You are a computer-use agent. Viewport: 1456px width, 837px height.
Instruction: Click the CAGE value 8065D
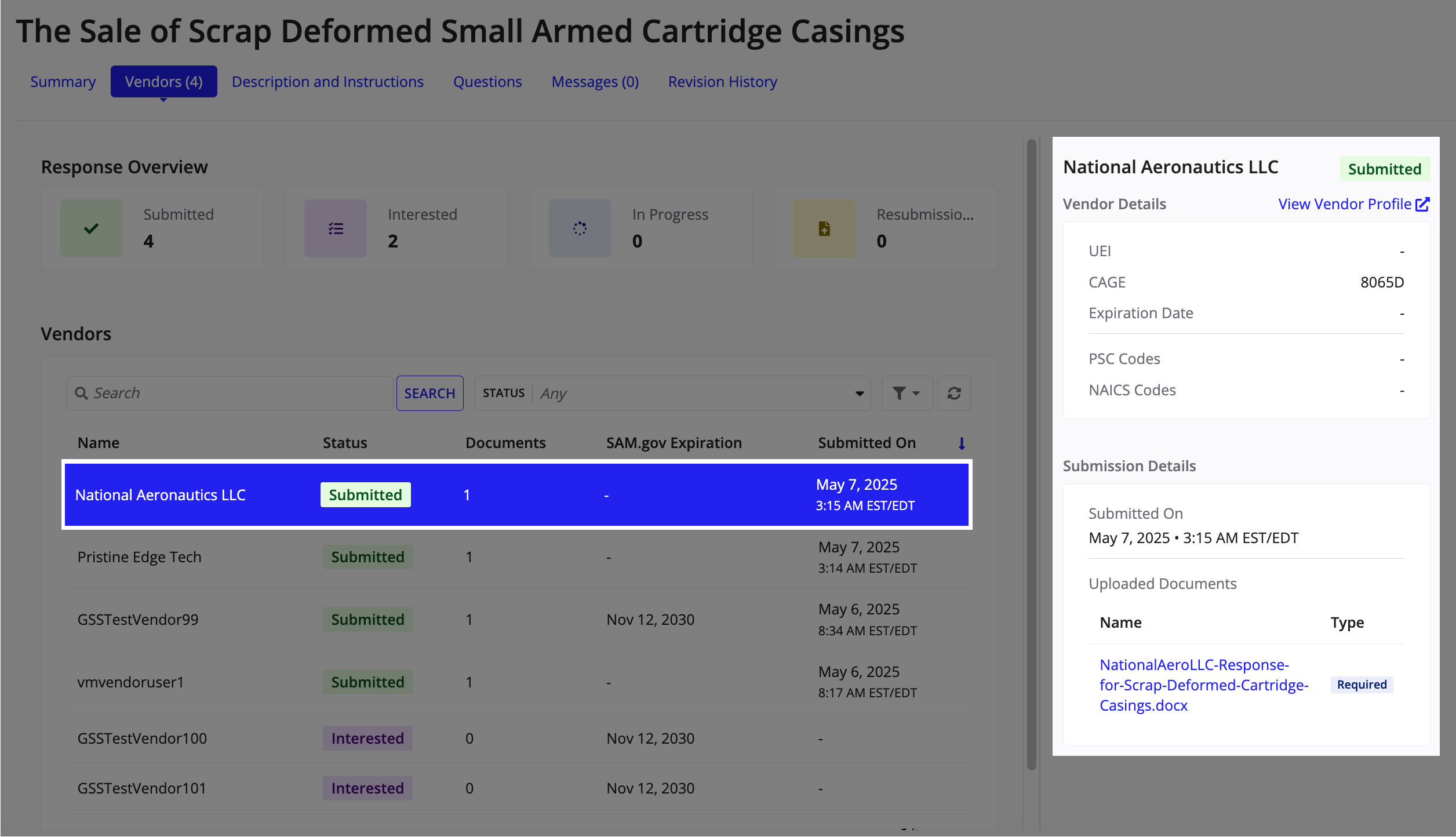coord(1382,282)
